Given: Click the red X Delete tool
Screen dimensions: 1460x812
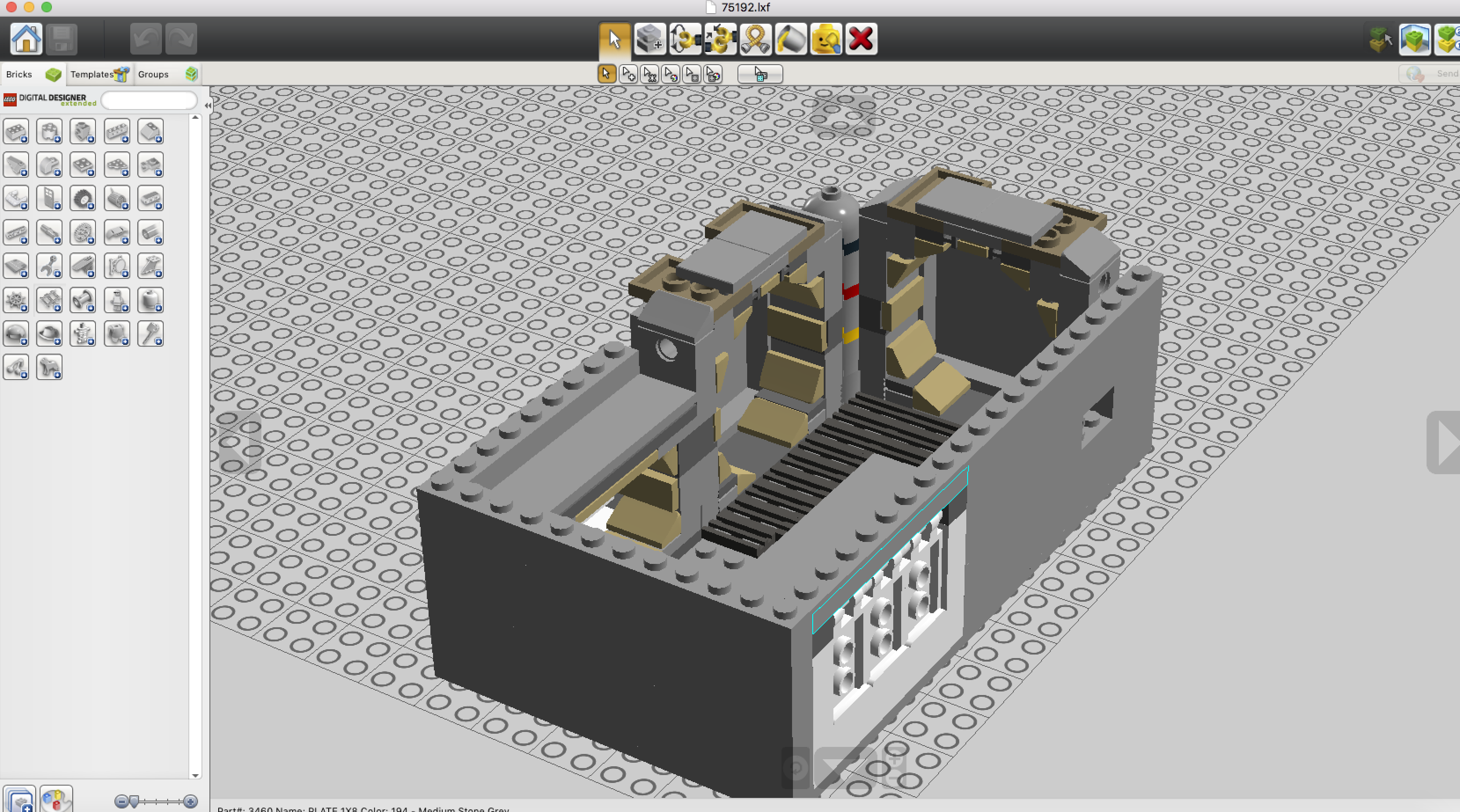Looking at the screenshot, I should tap(861, 39).
